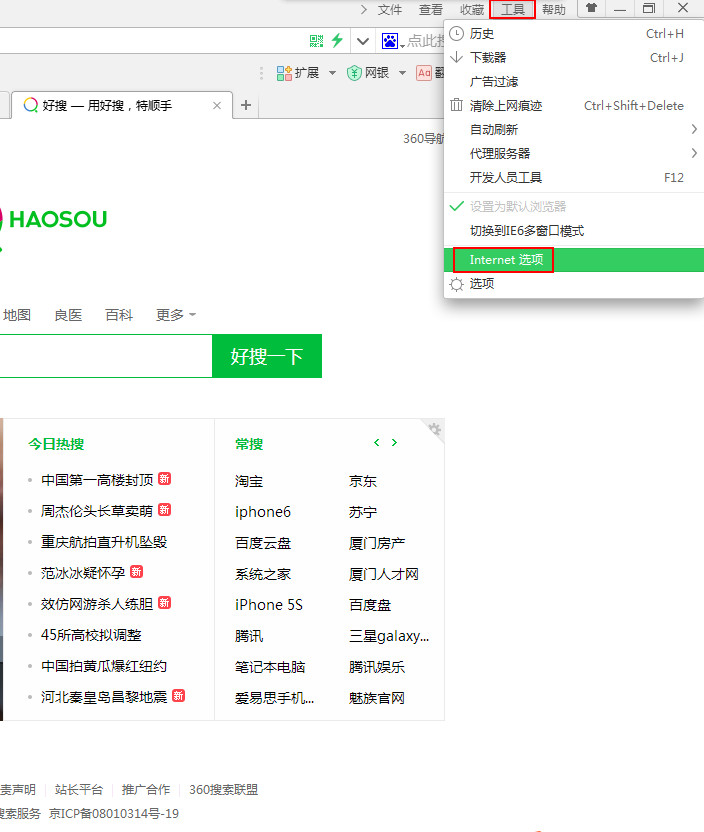Click the Baidu paw search engine icon
This screenshot has height=832, width=704.
click(389, 41)
